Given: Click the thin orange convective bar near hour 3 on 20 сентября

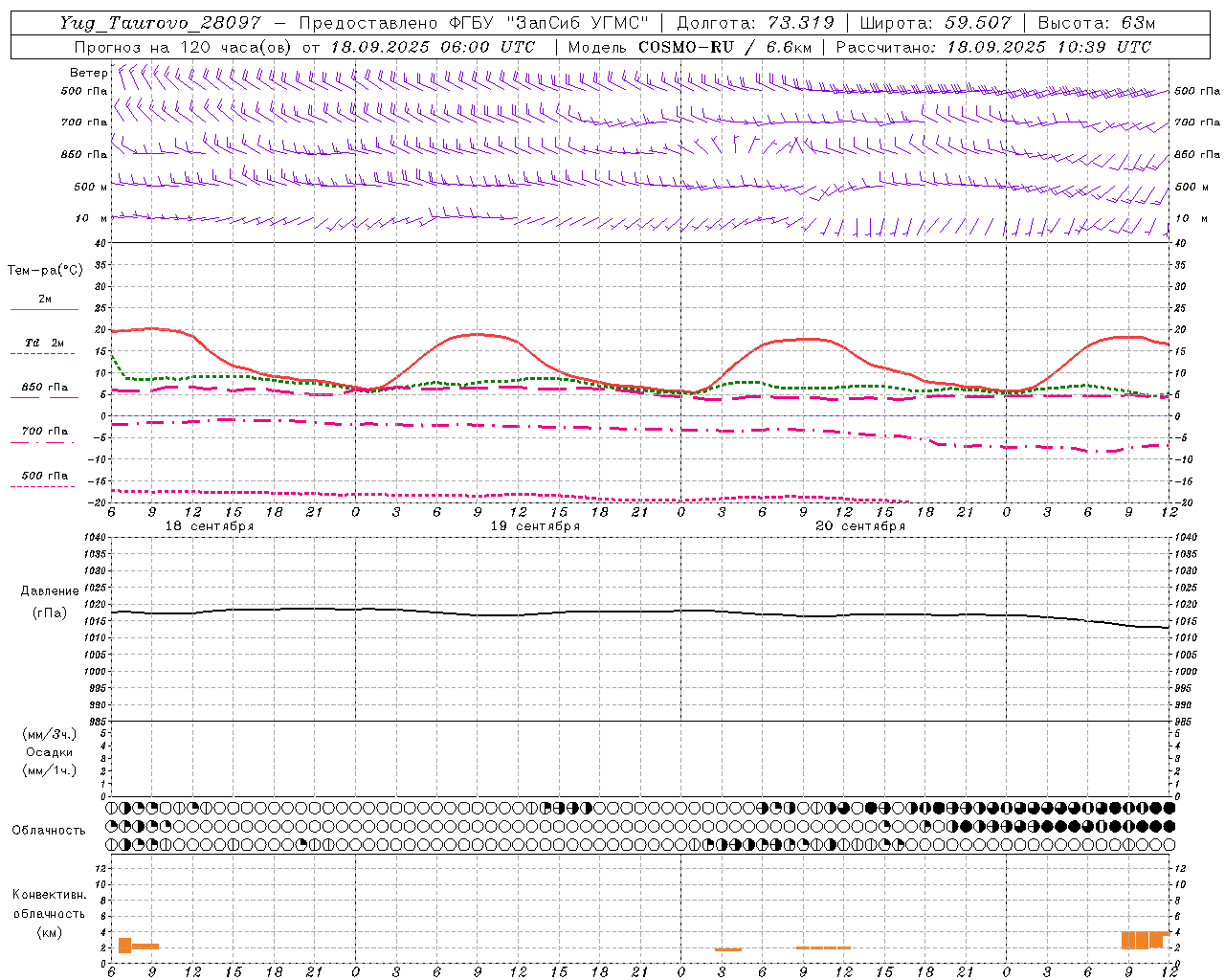Looking at the screenshot, I should pos(727,949).
